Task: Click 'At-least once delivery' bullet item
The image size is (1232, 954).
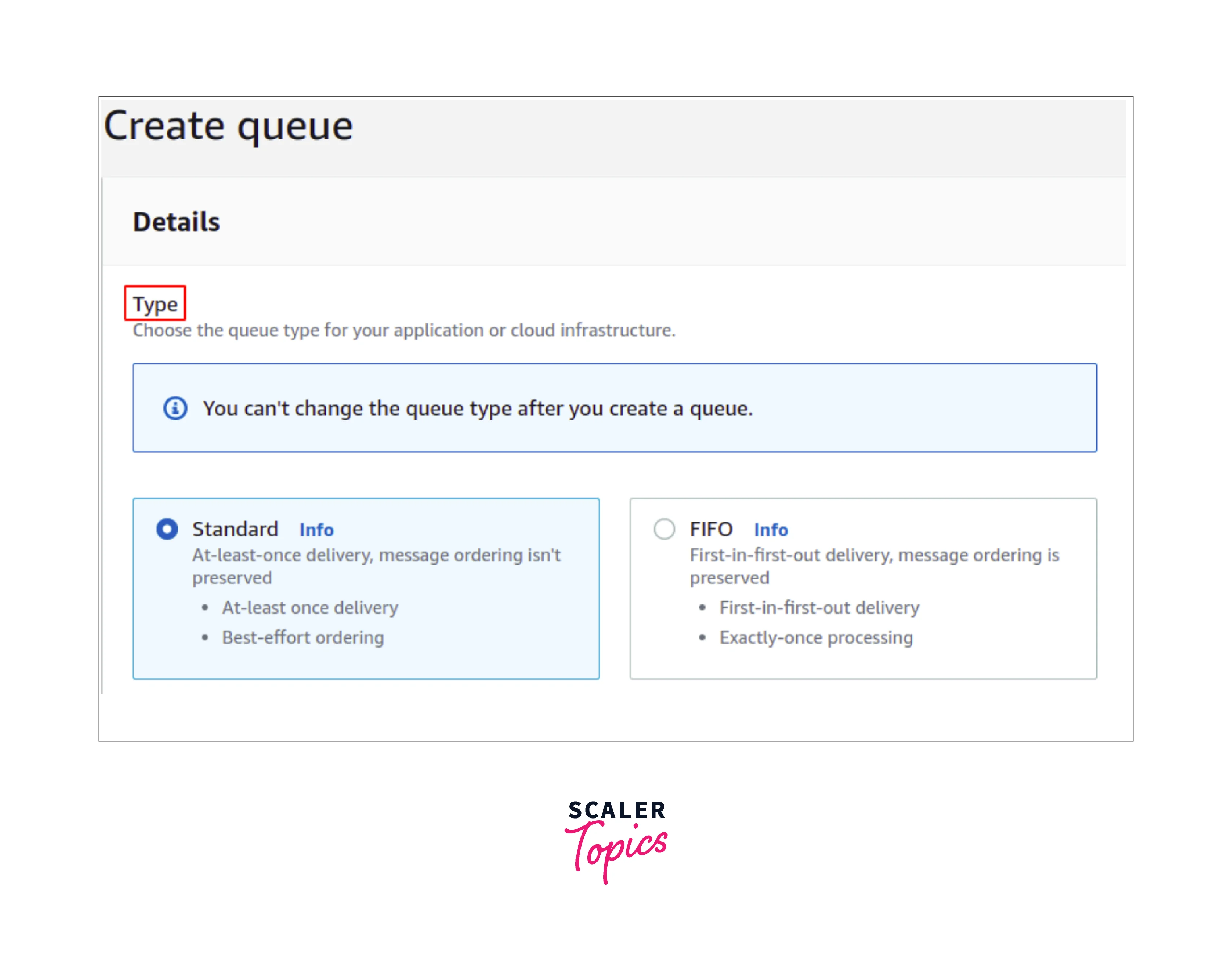Action: point(310,607)
